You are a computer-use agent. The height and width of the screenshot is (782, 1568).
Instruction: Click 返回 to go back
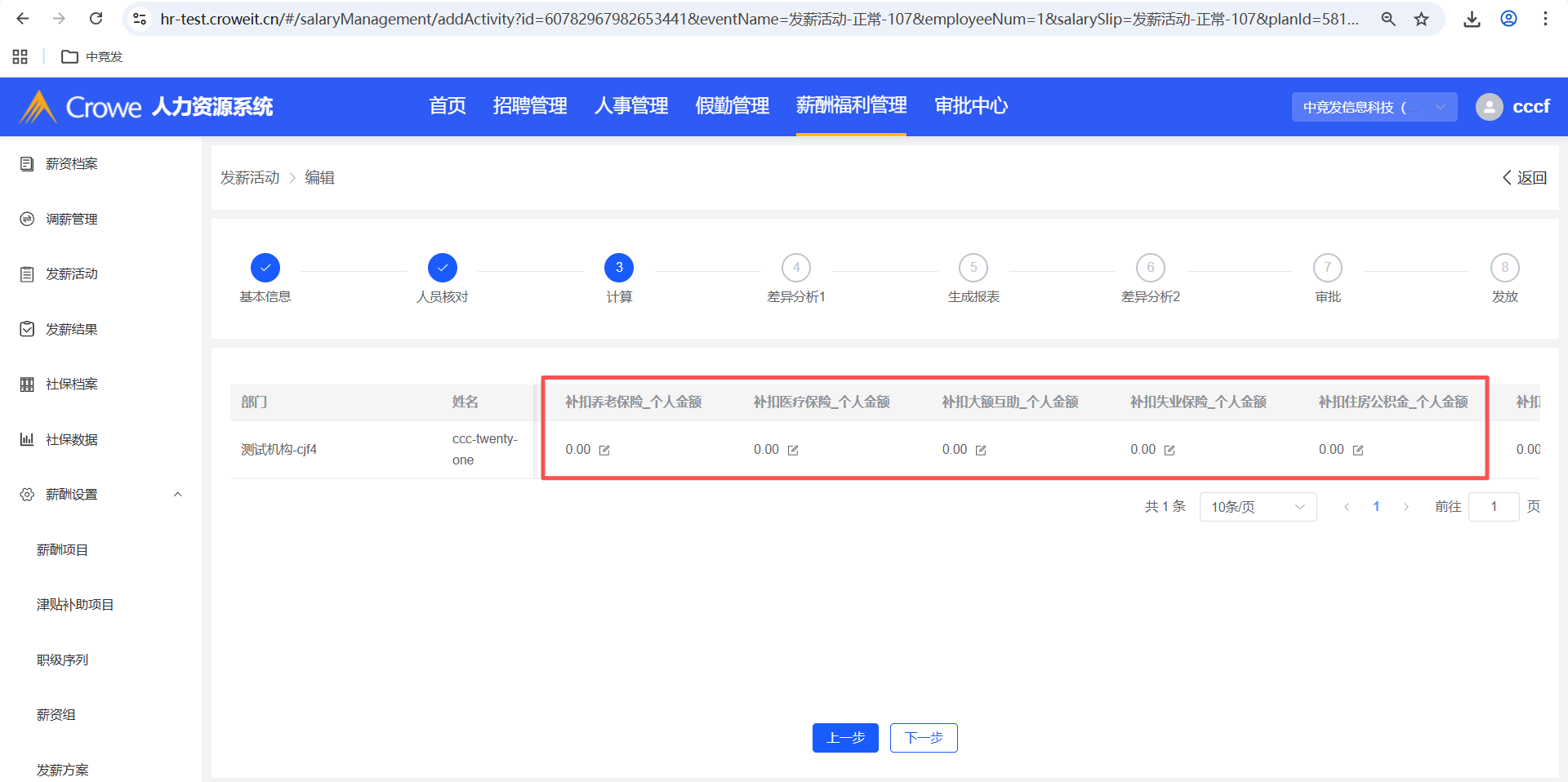(1524, 178)
